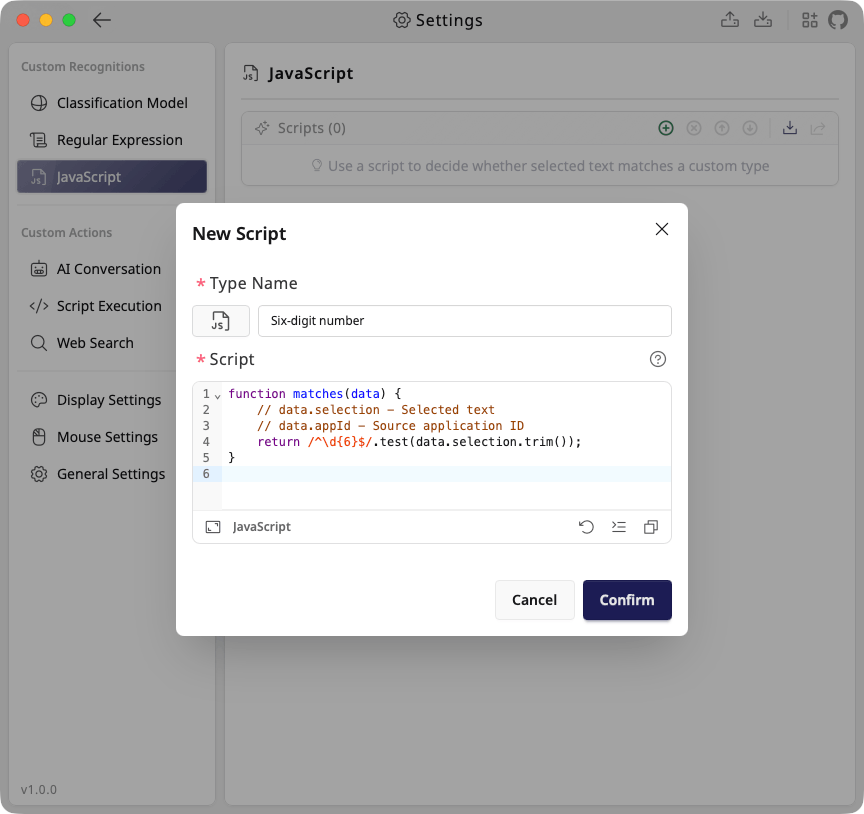Click the Web Search magnifier icon
Screen dimensions: 864x814
[x=39, y=343]
